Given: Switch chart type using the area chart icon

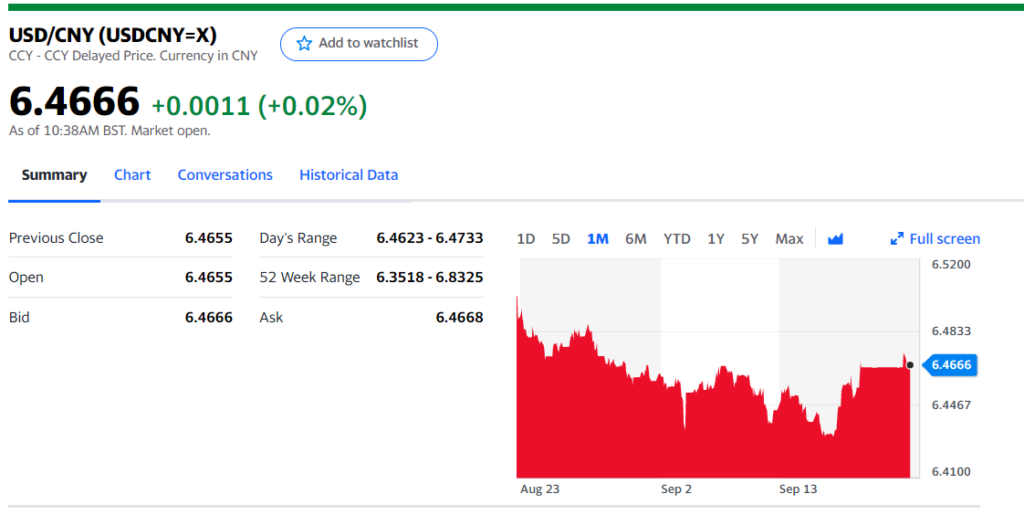Looking at the screenshot, I should click(836, 239).
